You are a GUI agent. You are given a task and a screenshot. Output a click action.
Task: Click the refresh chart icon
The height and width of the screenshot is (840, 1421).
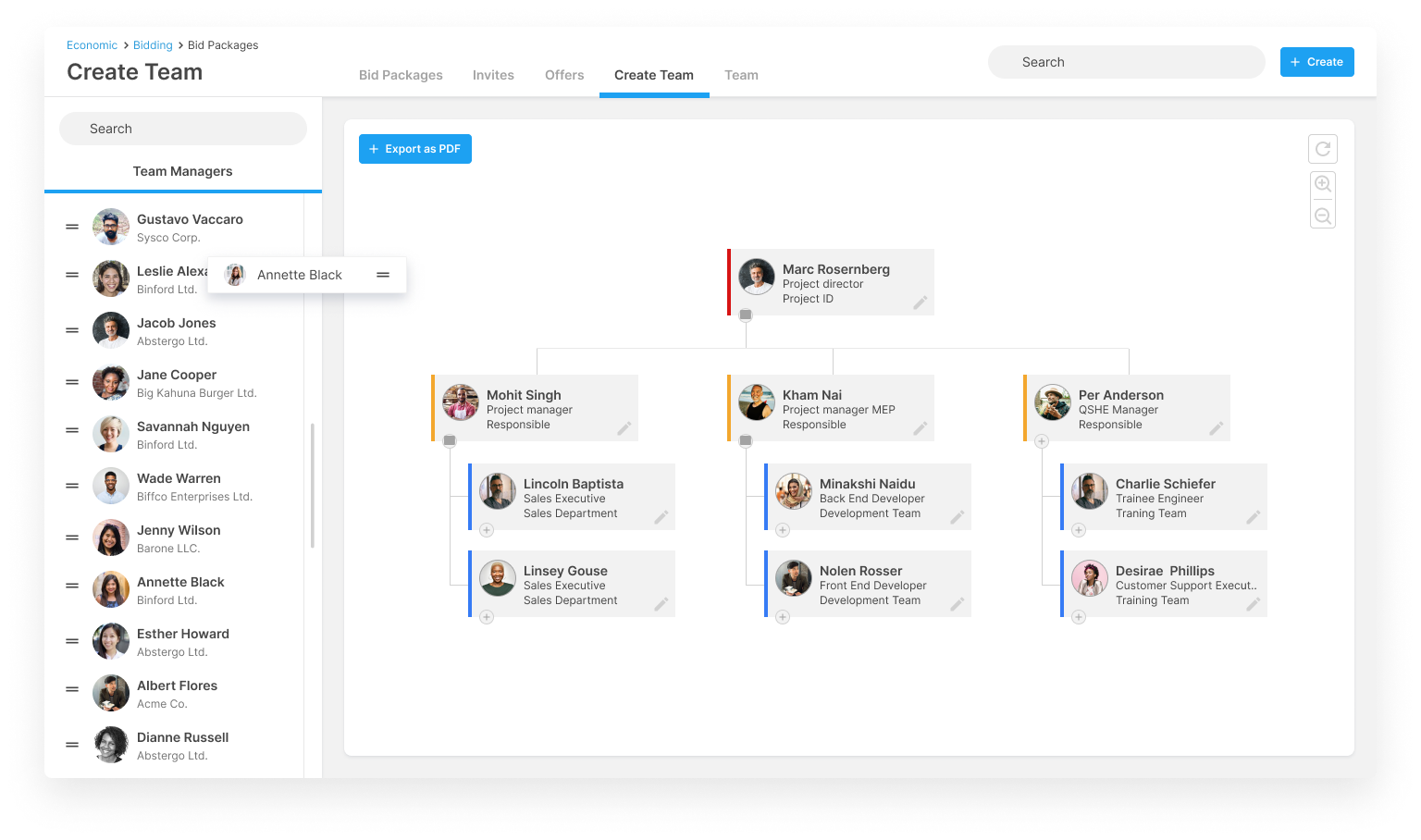coord(1322,149)
